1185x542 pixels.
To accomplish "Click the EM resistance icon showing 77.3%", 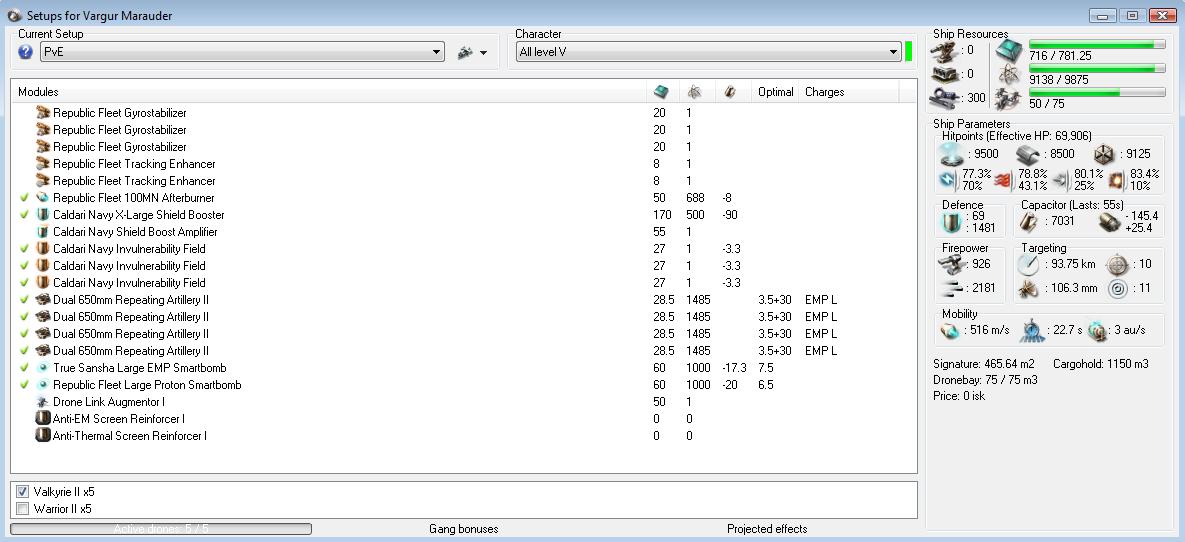I will [x=948, y=180].
